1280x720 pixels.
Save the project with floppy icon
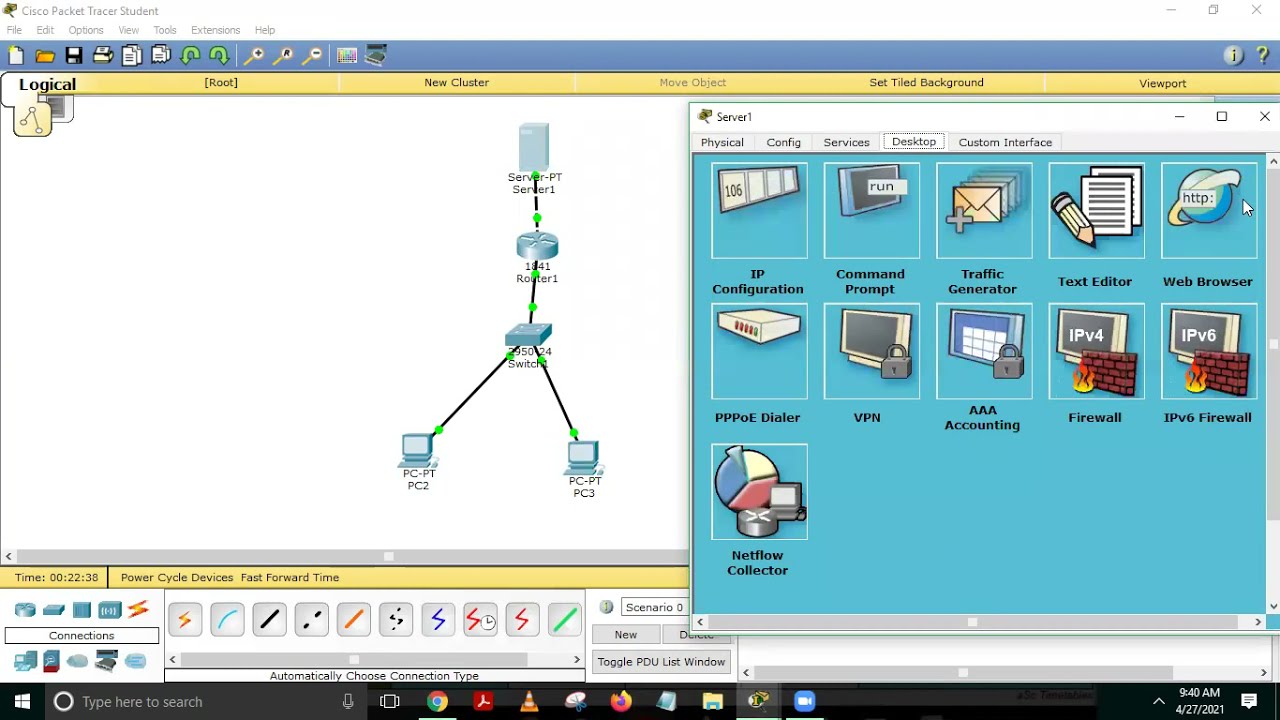point(74,56)
